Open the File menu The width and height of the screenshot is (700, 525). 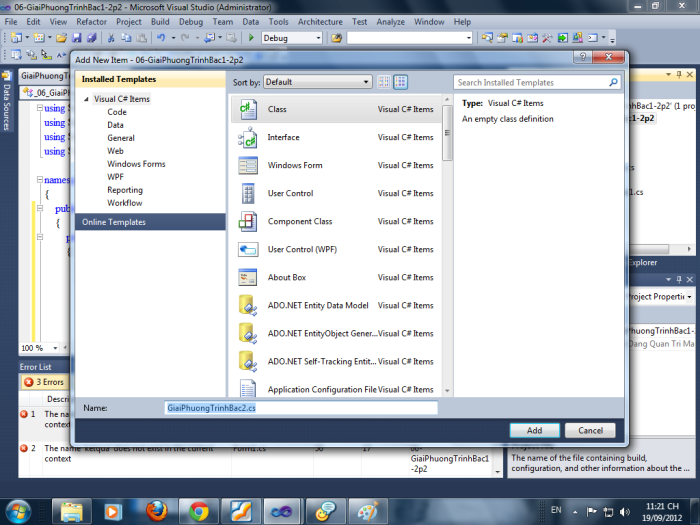pyautogui.click(x=11, y=21)
